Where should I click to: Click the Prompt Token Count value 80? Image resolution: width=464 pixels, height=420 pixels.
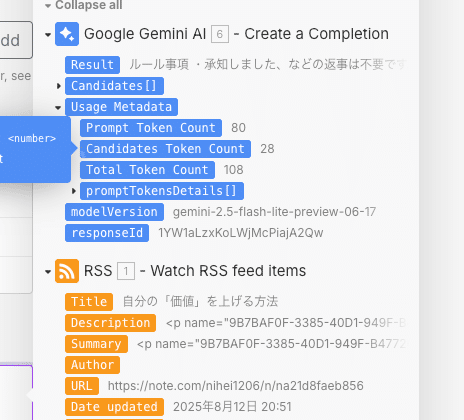pyautogui.click(x=238, y=128)
